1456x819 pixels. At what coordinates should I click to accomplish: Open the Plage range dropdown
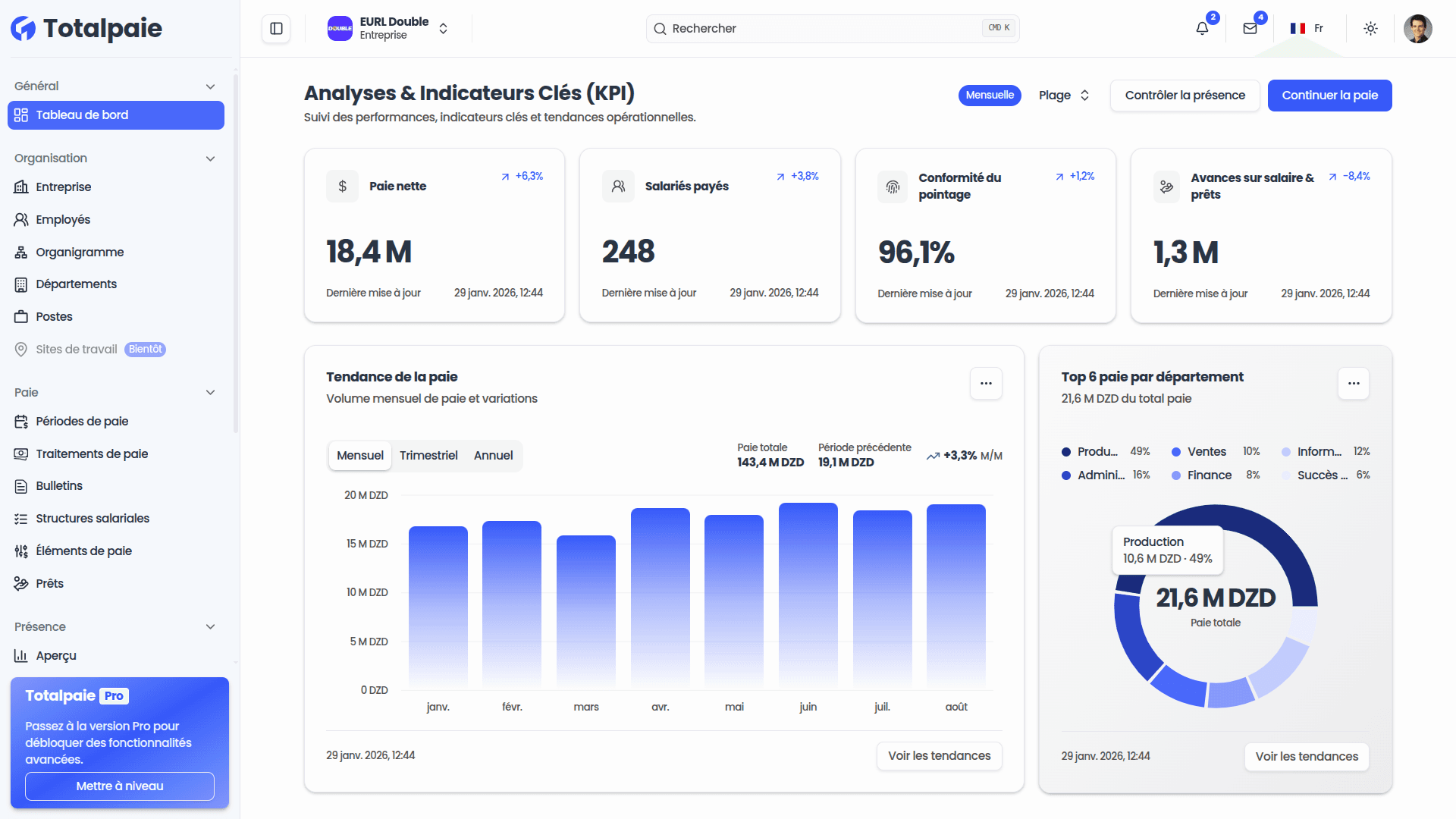tap(1063, 96)
